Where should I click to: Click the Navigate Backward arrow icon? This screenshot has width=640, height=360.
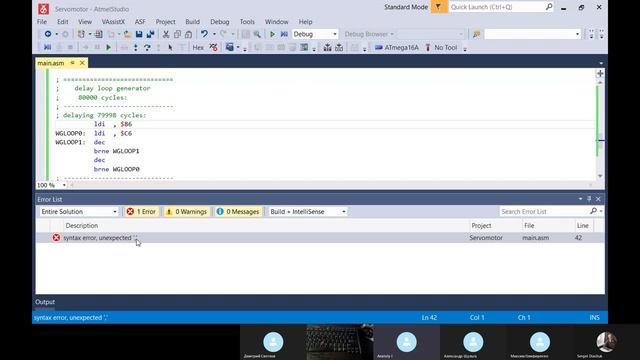[x=48, y=34]
